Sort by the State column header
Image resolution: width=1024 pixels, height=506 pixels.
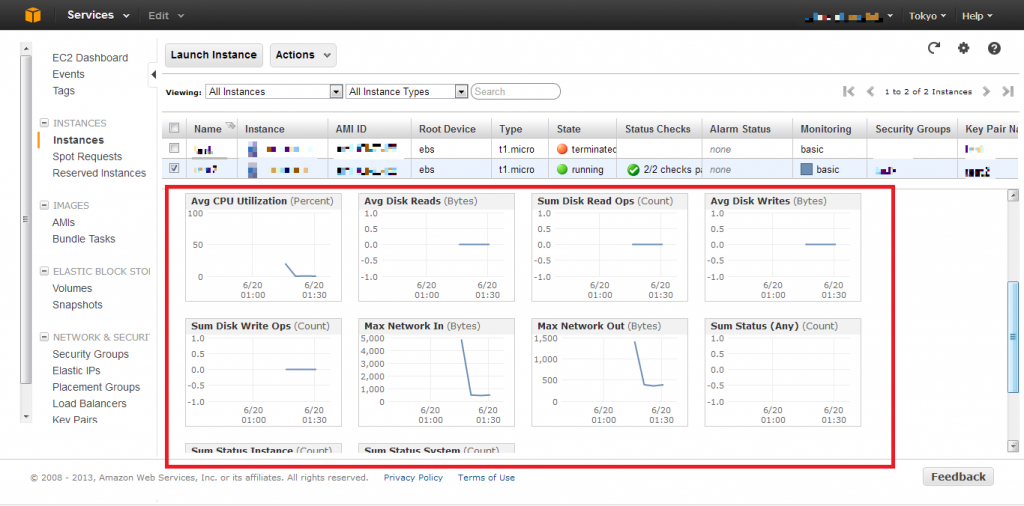click(568, 129)
